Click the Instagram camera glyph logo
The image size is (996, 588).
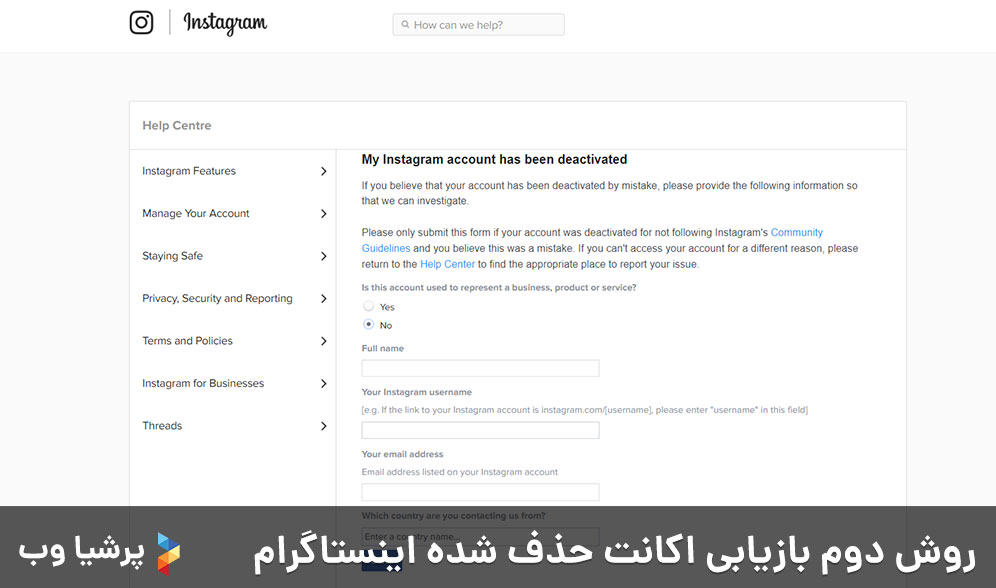[x=141, y=22]
